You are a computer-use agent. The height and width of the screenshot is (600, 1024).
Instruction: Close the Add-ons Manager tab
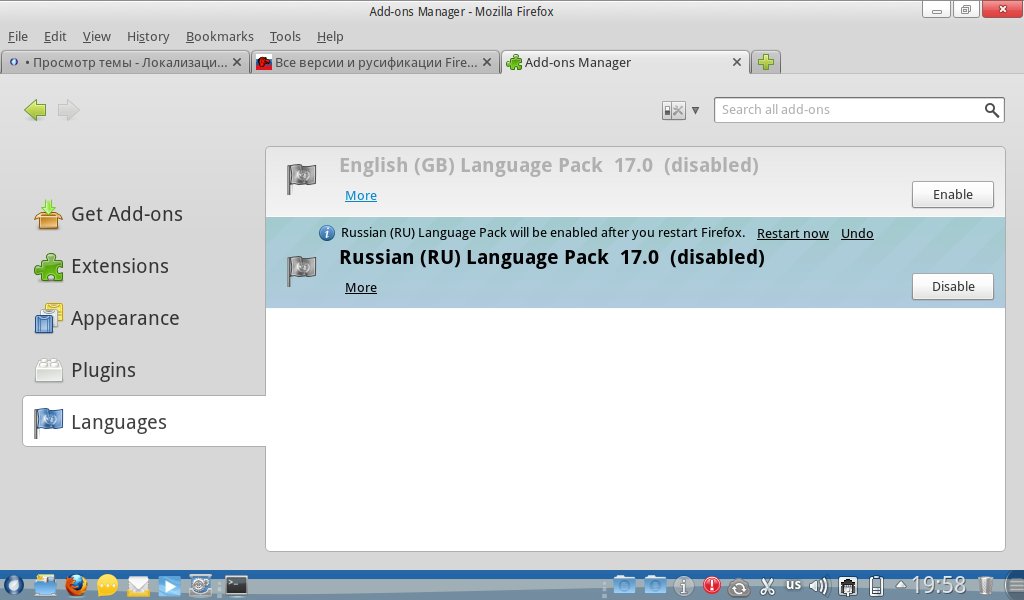pos(737,62)
